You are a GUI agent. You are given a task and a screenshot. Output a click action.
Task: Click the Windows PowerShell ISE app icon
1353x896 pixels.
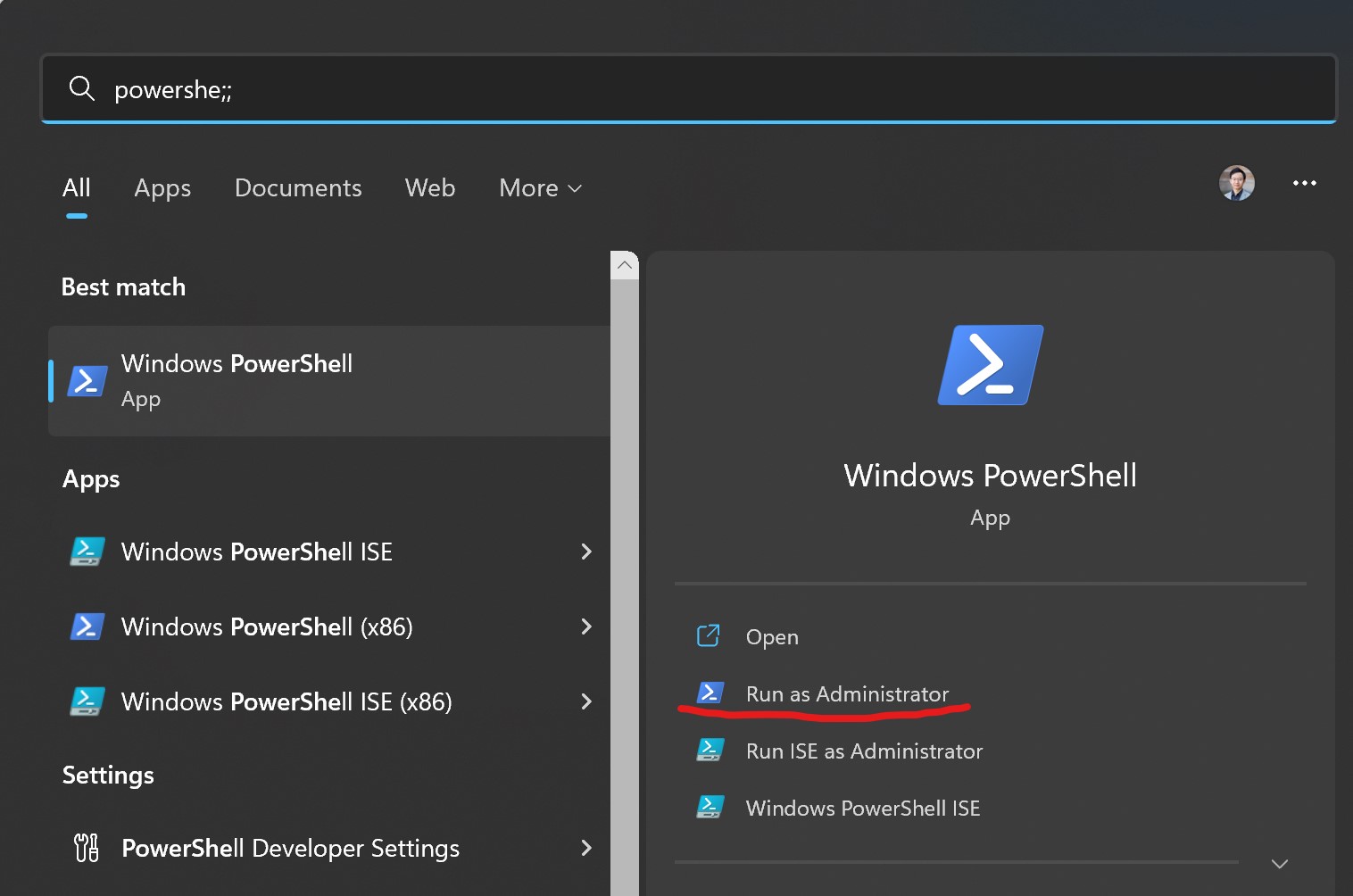point(87,552)
